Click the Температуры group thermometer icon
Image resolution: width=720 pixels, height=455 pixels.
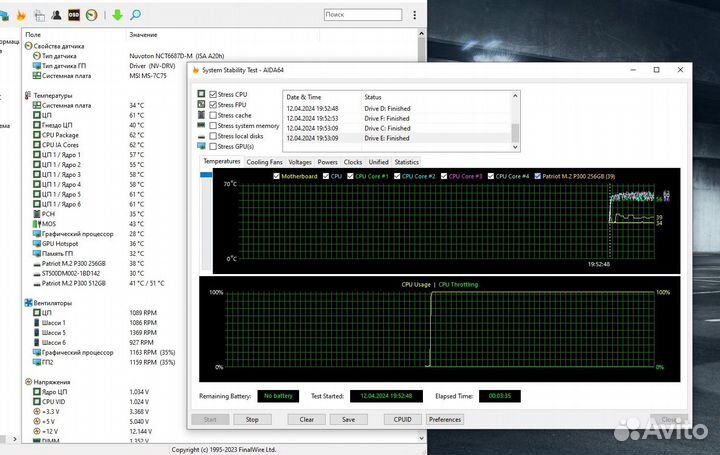tap(28, 95)
